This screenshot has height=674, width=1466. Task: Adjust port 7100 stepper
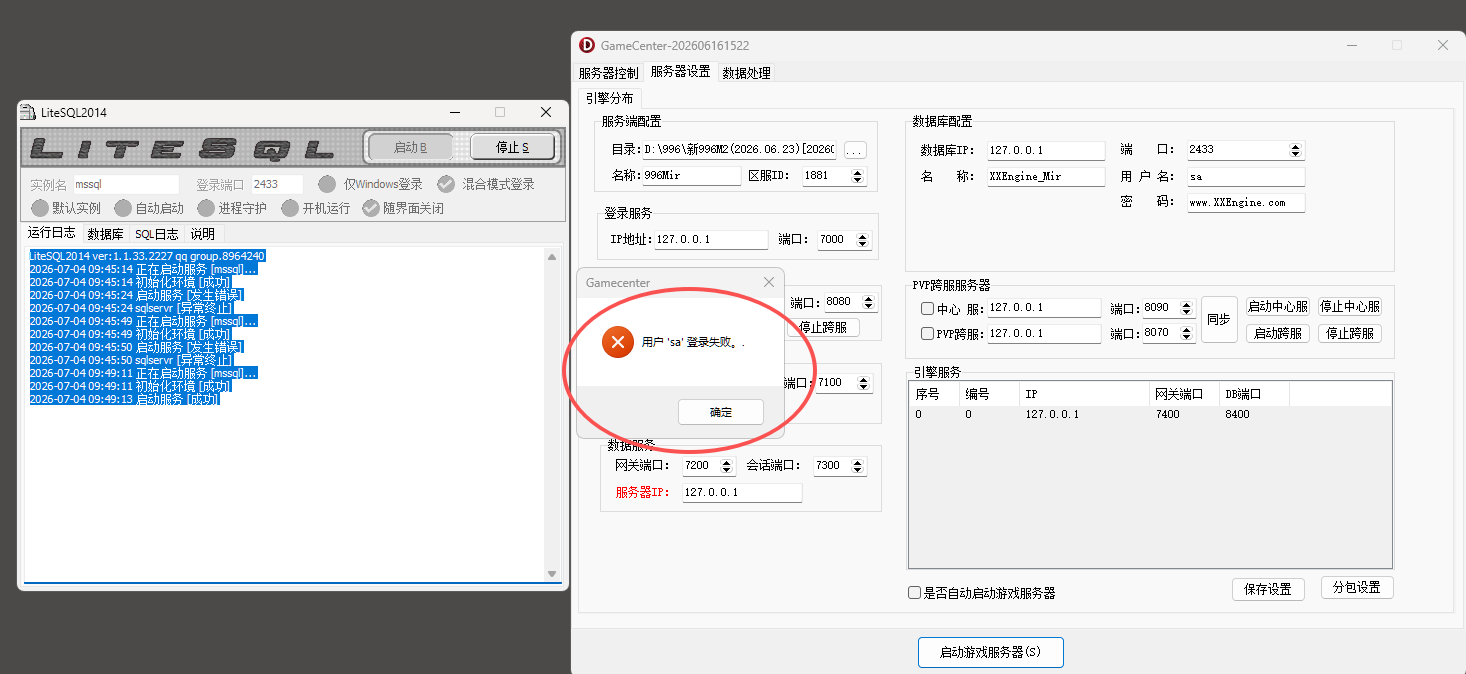coord(864,383)
